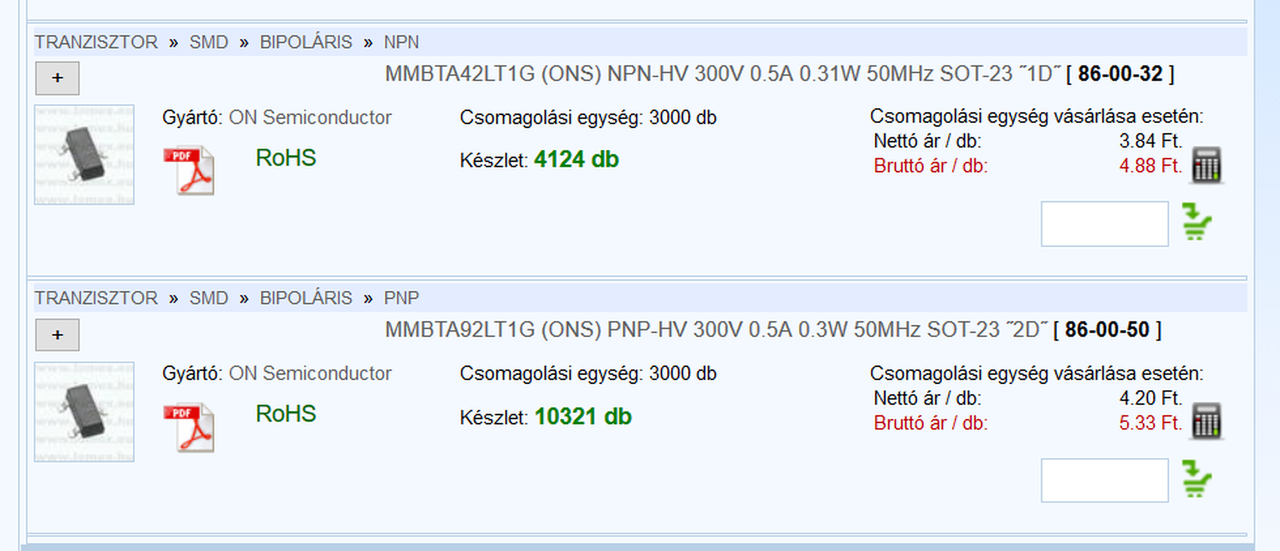Open price calculator for MMBTA42LT1G
The image size is (1280, 551).
[x=1207, y=165]
